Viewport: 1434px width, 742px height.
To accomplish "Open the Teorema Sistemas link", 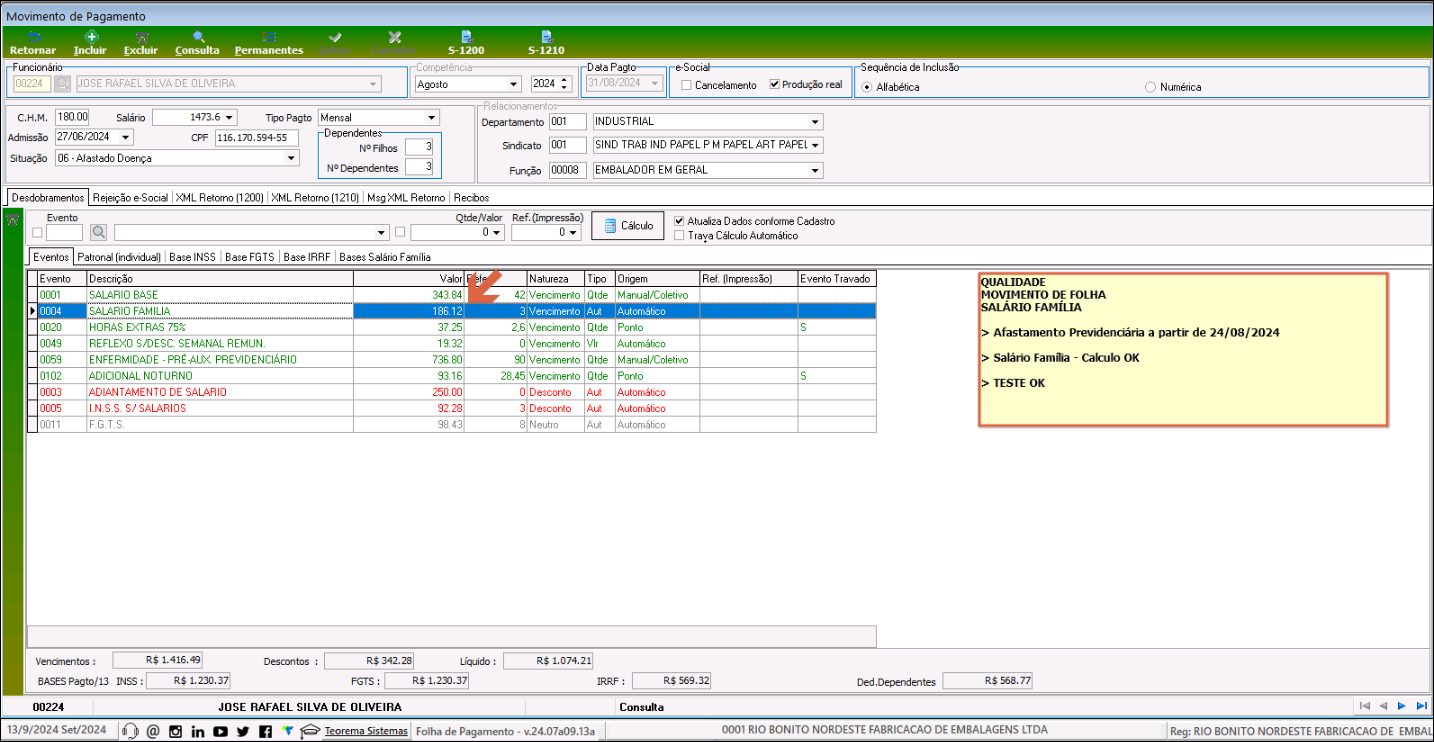I will coord(366,731).
